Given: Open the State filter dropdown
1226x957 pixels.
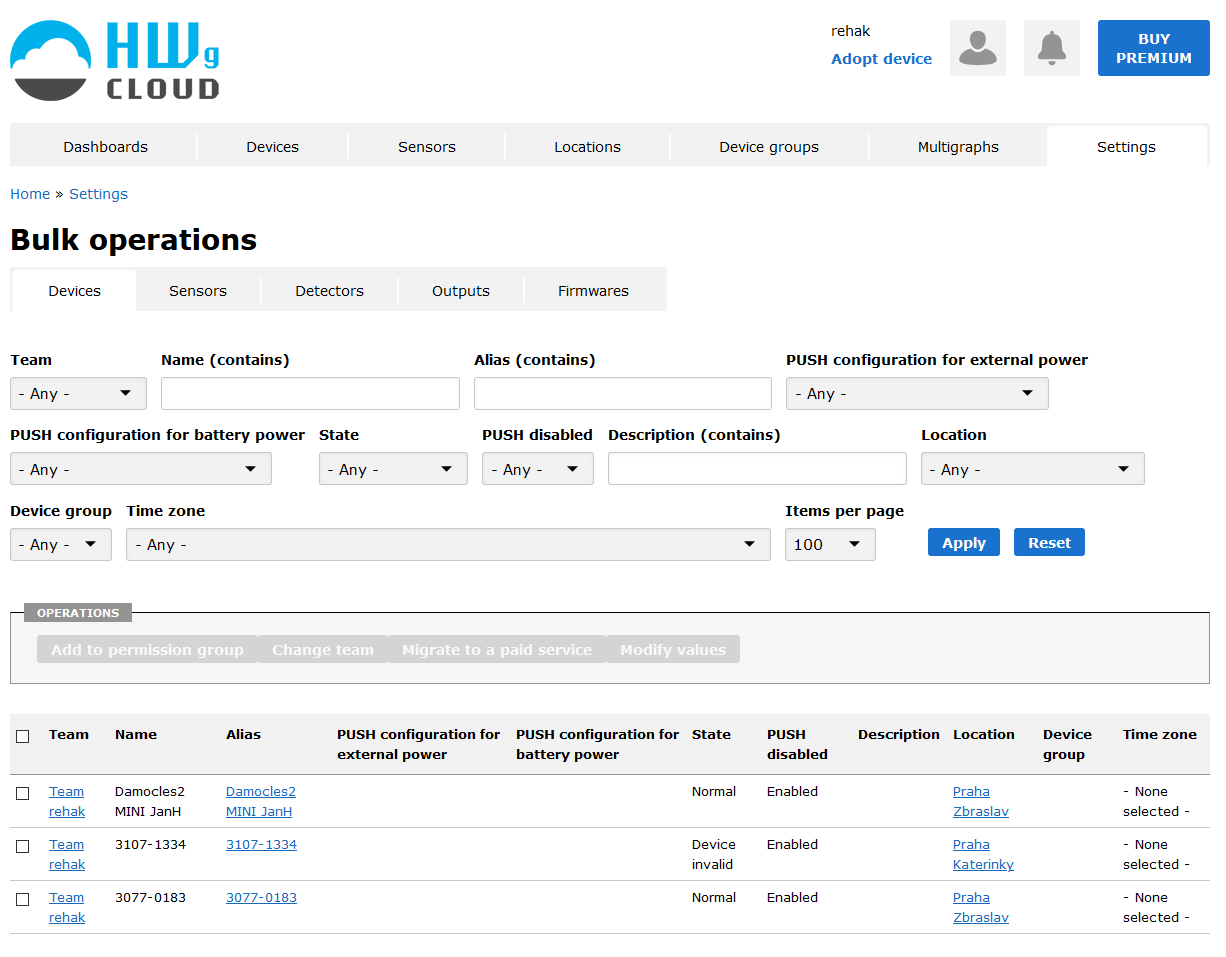Looking at the screenshot, I should (x=393, y=469).
